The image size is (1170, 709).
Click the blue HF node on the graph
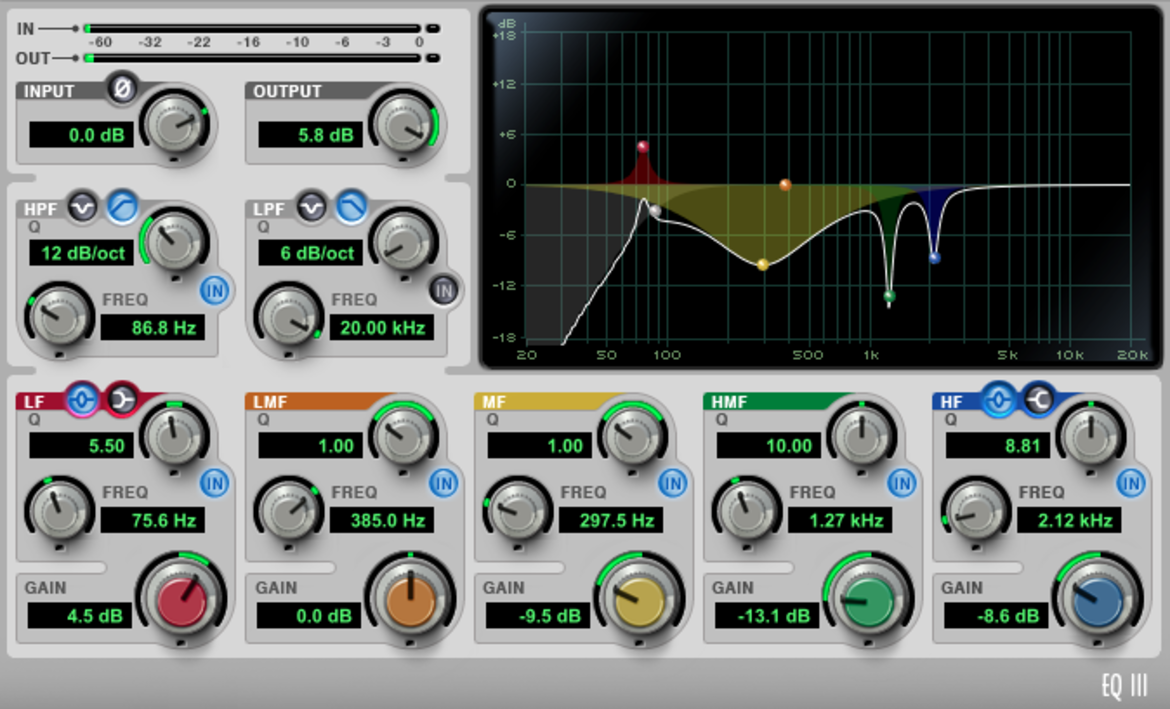[935, 258]
